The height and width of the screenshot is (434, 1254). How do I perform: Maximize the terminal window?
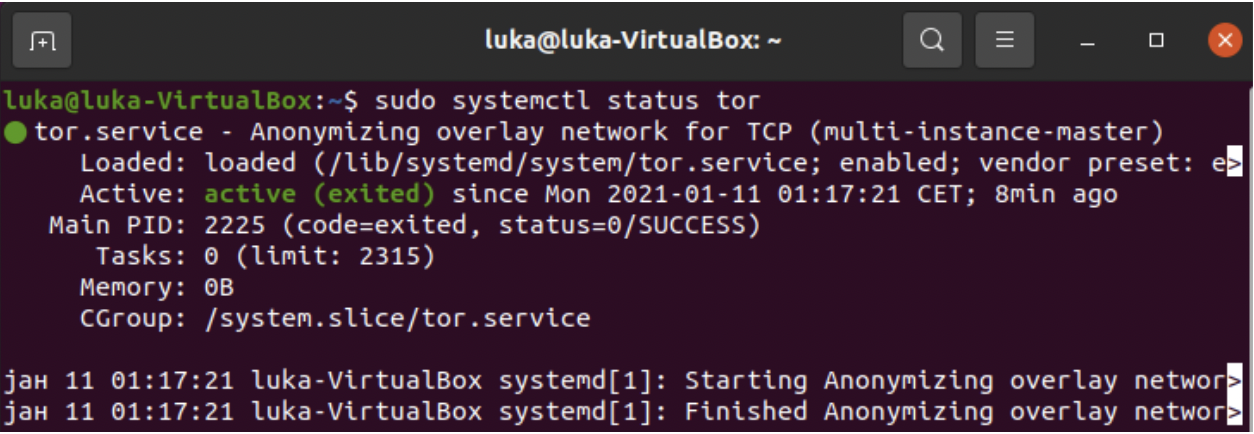[x=1157, y=41]
